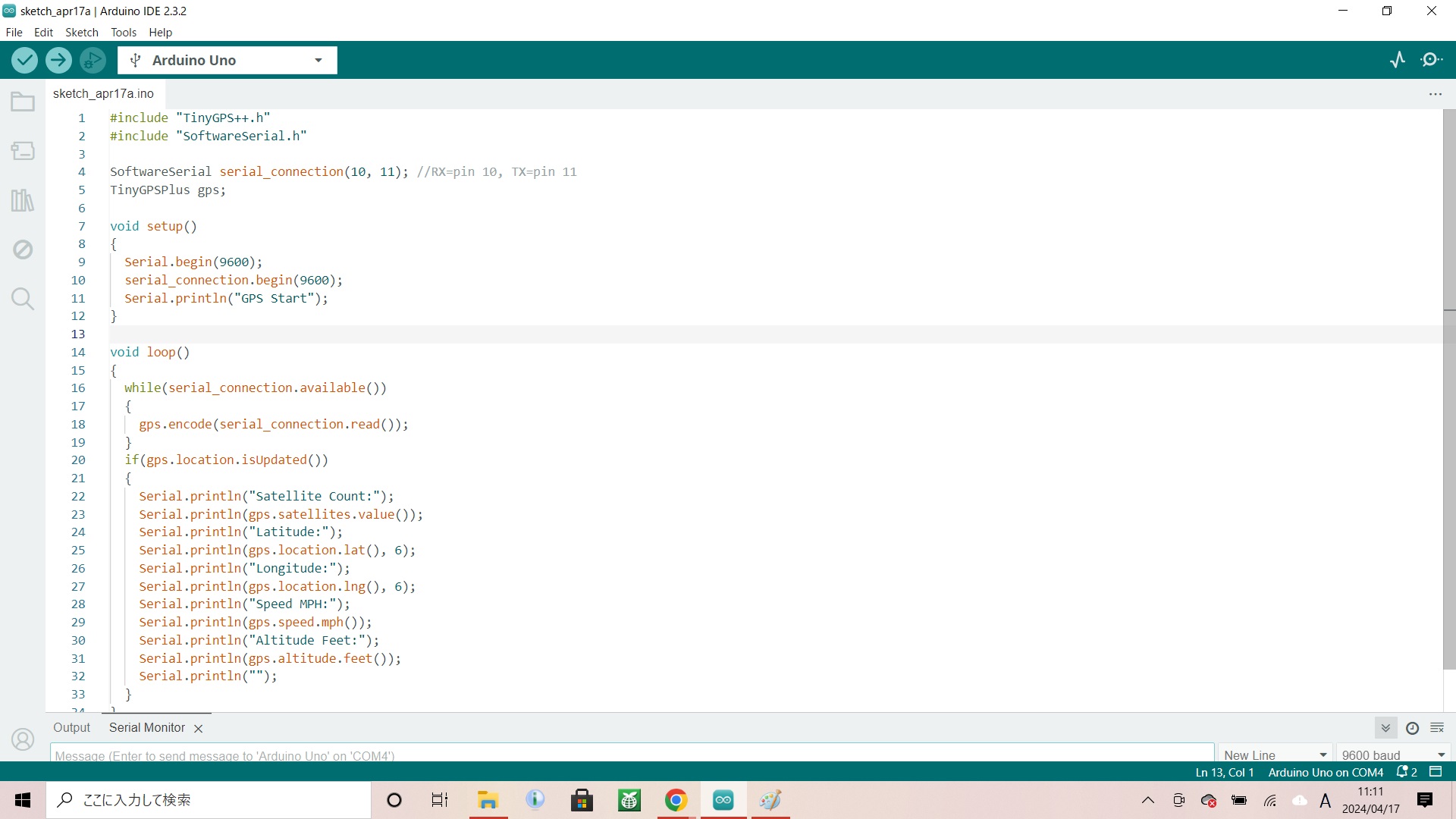Image resolution: width=1456 pixels, height=819 pixels.
Task: Click the Windows taskbar search box
Action: click(209, 800)
